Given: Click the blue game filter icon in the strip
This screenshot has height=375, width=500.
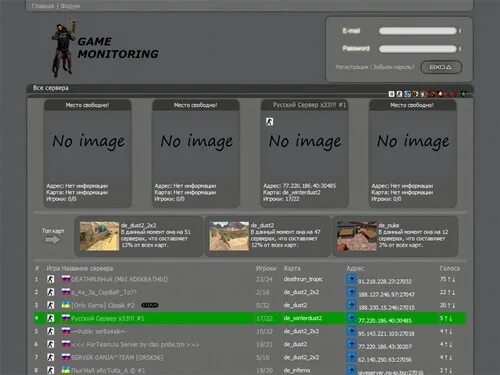Looking at the screenshot, I should (x=407, y=94).
